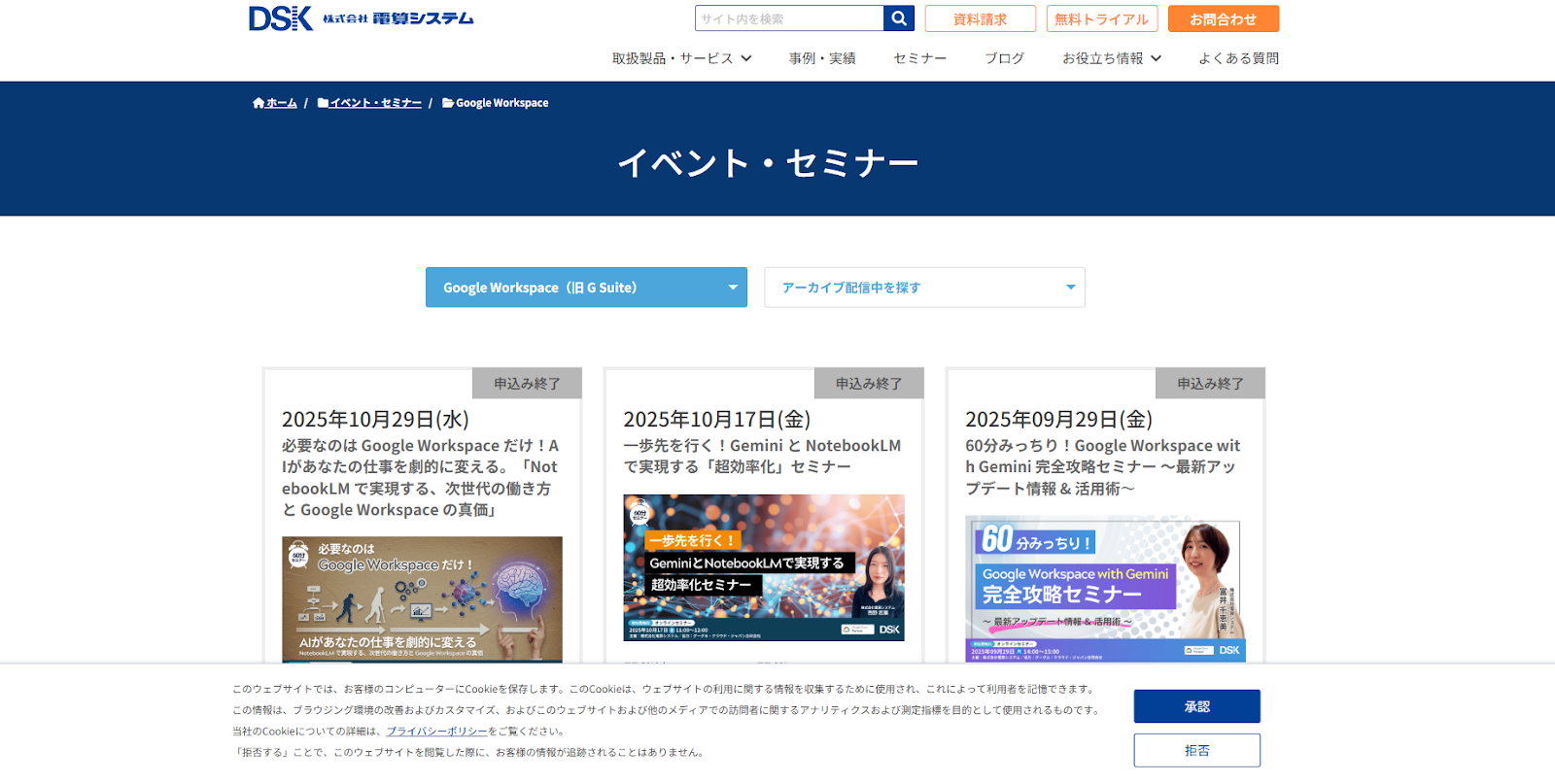The height and width of the screenshot is (784, 1555).
Task: Open the ブログ menu item
Action: pos(1004,58)
